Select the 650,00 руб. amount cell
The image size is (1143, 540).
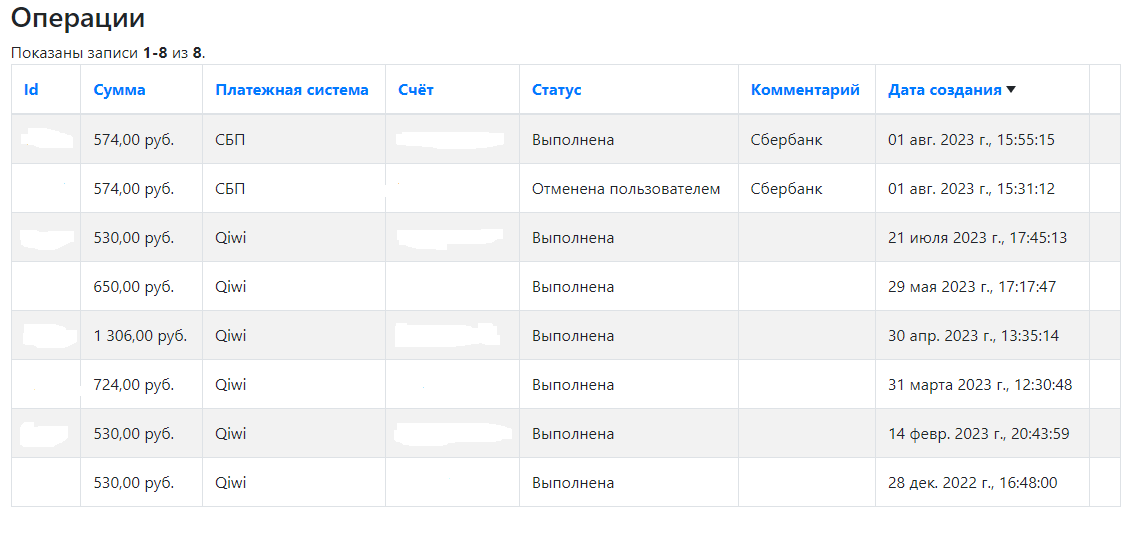coord(141,287)
